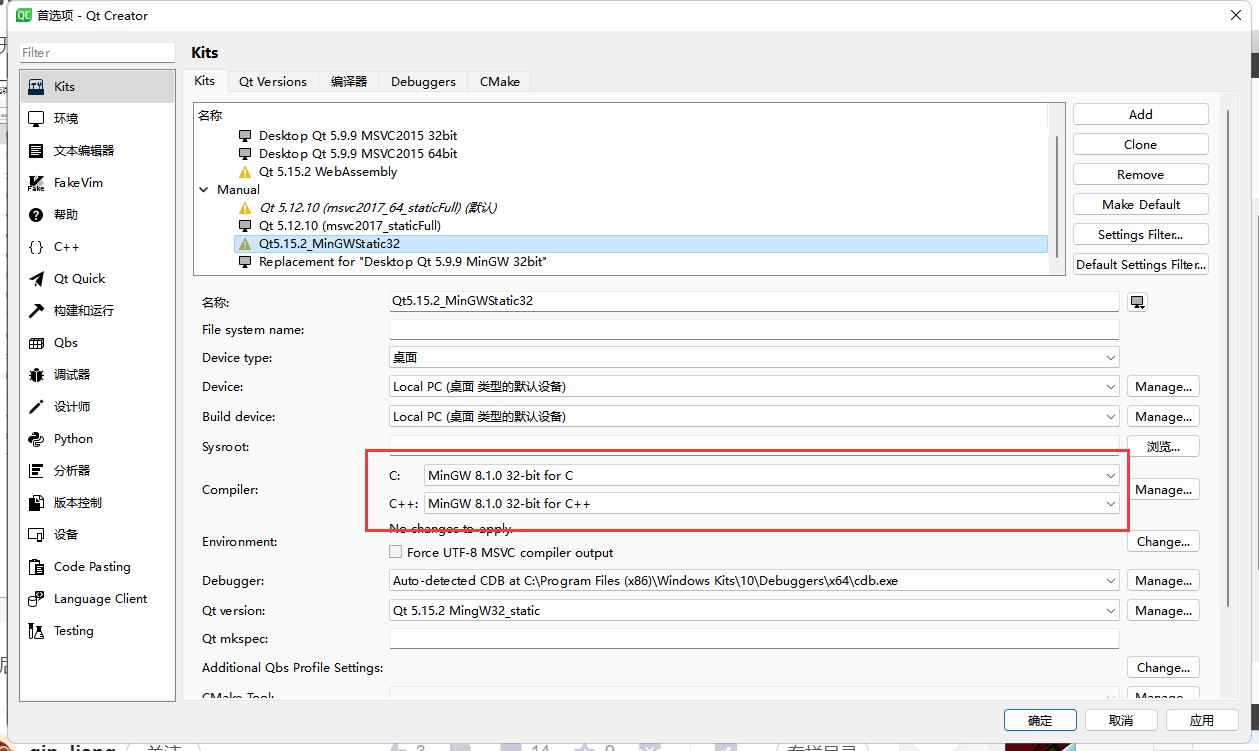Open the C compiler dropdown
Image resolution: width=1259 pixels, height=751 pixels.
tap(771, 476)
